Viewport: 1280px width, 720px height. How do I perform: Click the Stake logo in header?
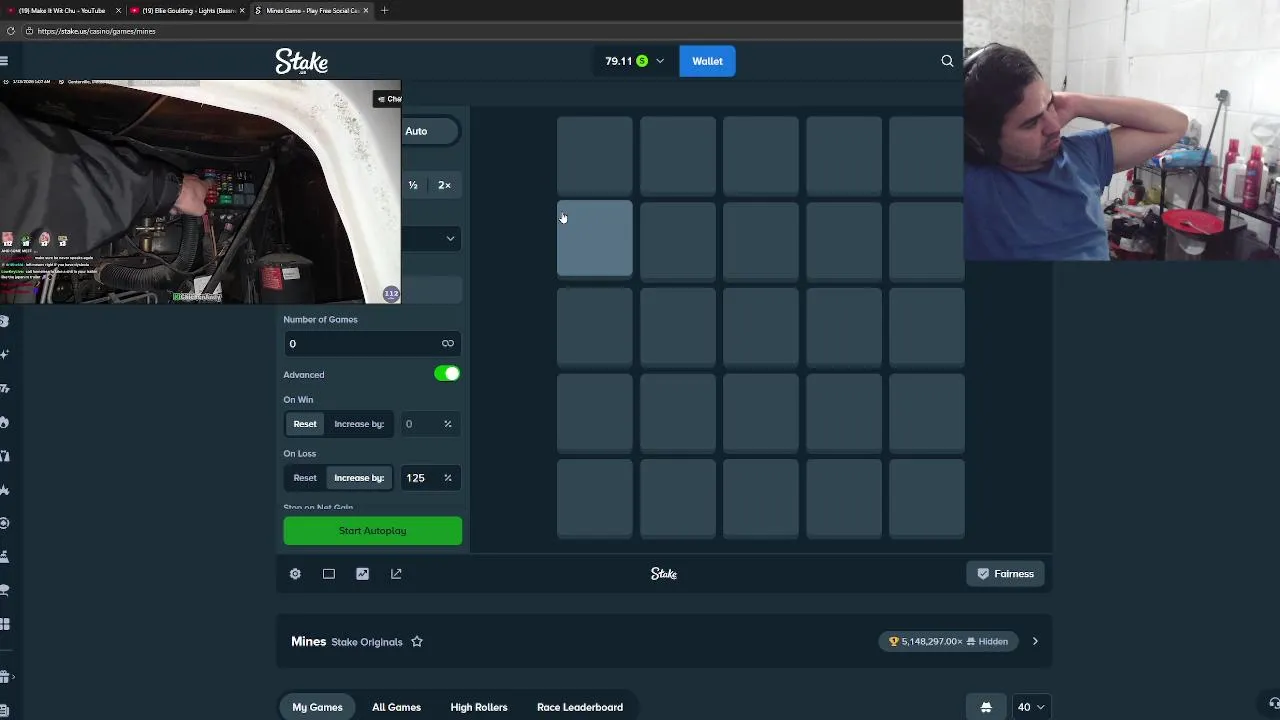click(302, 62)
